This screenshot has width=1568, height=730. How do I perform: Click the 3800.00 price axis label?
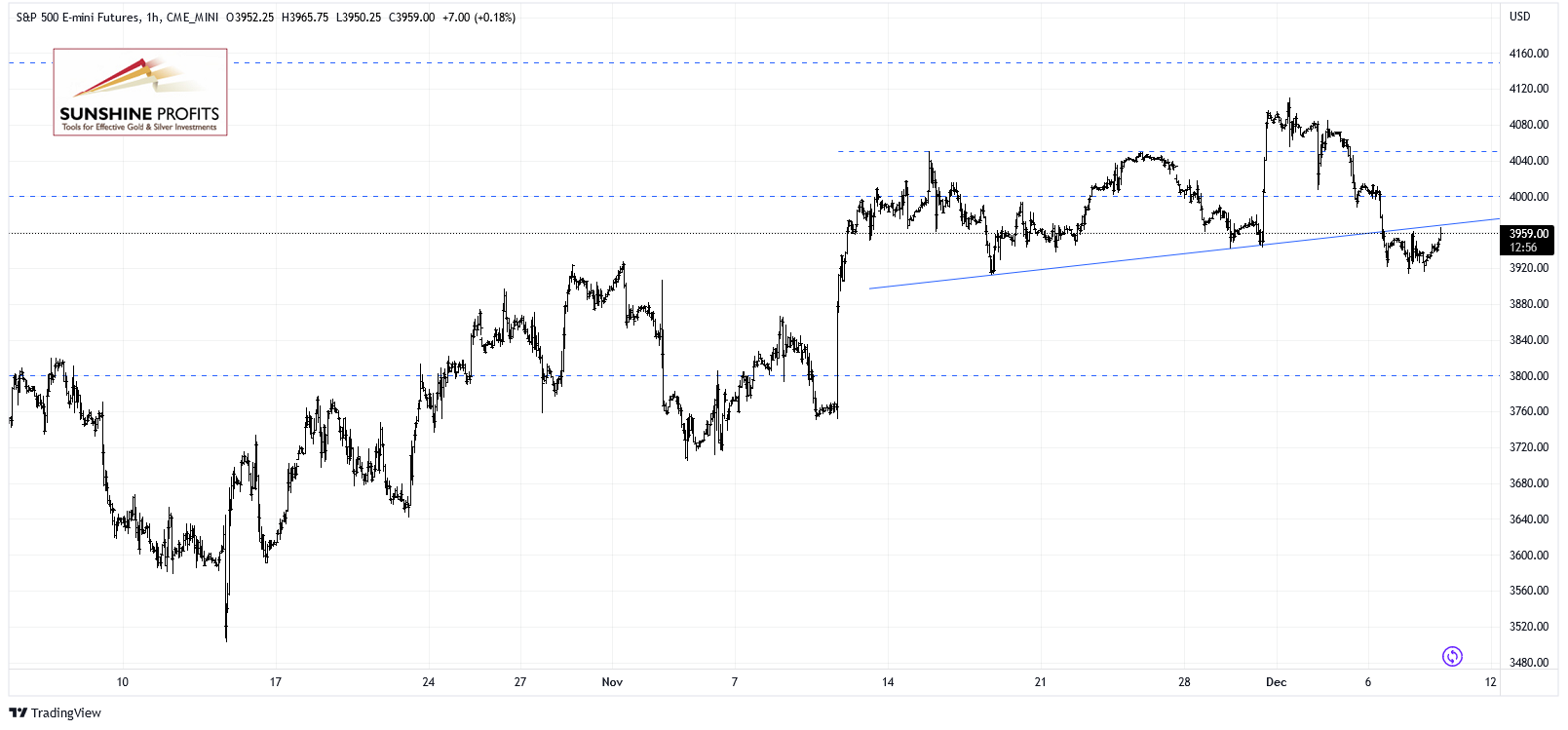1528,376
